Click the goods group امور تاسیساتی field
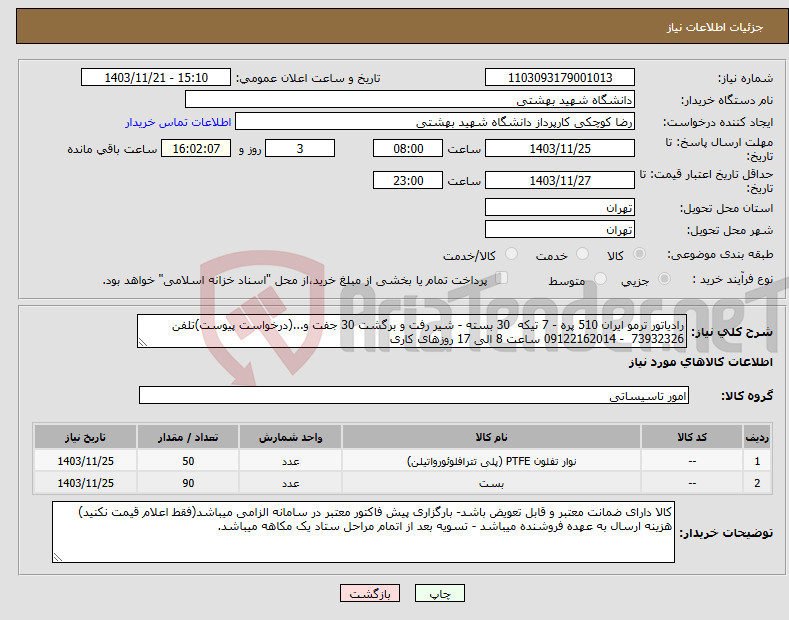 coord(414,395)
